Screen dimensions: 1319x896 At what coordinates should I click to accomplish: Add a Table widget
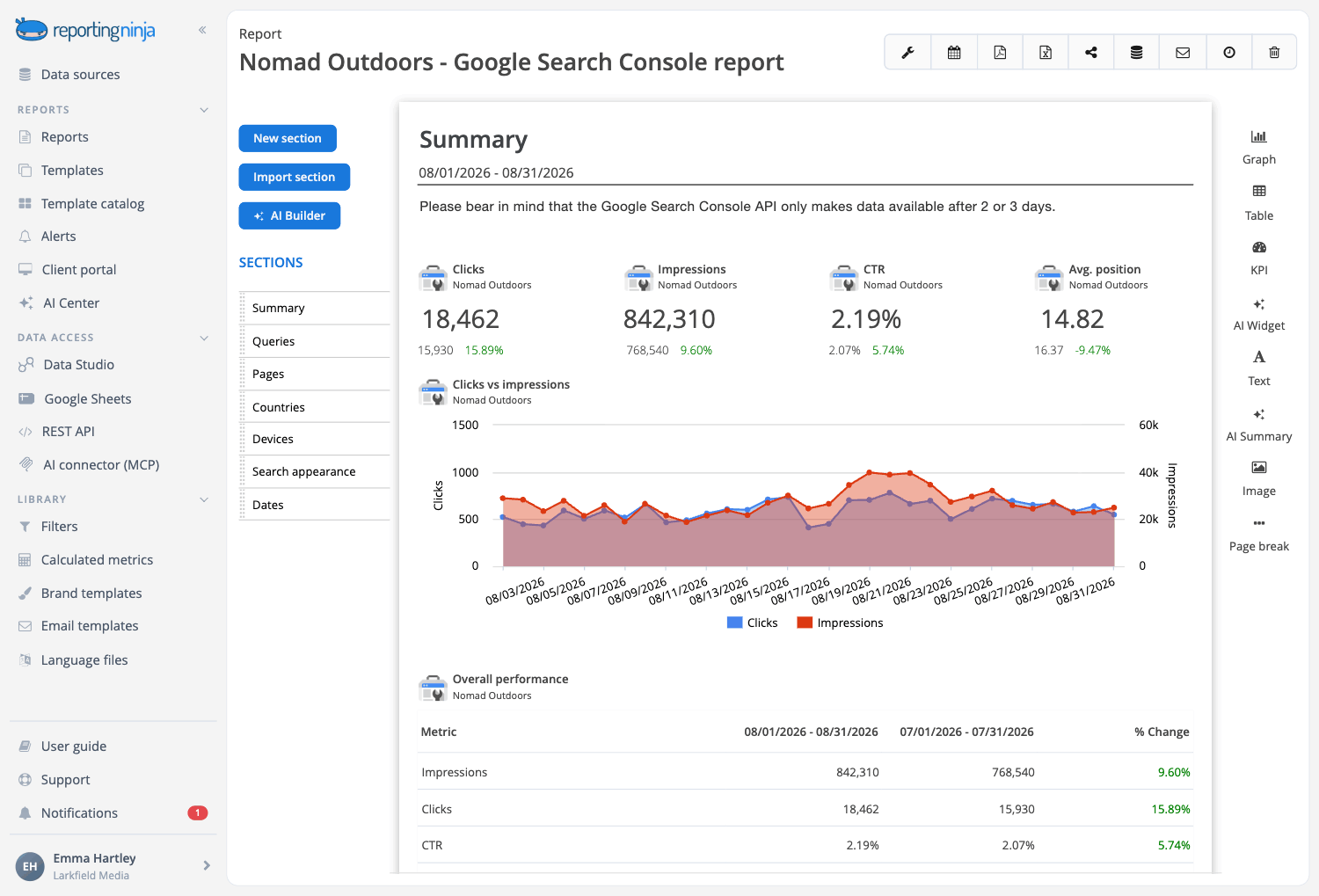coord(1259,202)
